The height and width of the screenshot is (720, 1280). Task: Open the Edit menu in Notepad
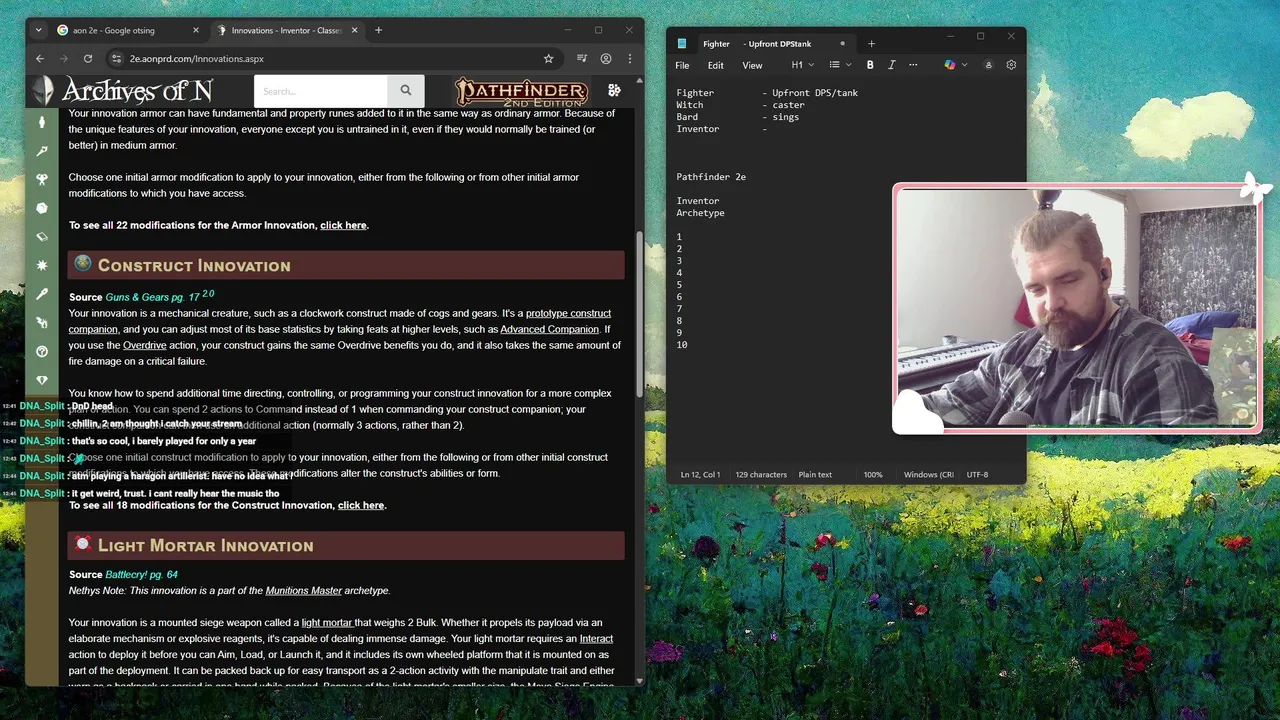coord(716,65)
